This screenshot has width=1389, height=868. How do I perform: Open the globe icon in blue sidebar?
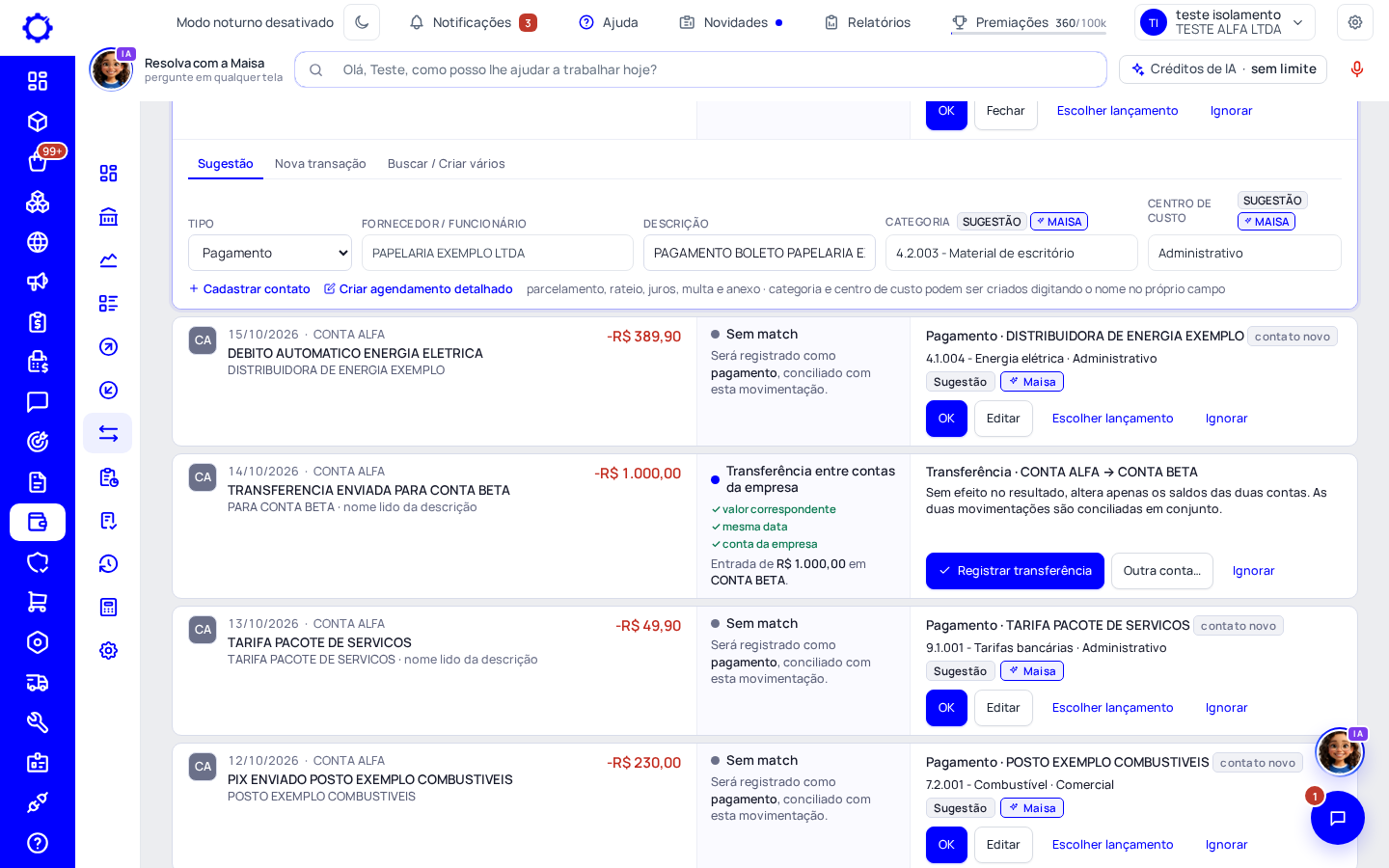click(38, 242)
